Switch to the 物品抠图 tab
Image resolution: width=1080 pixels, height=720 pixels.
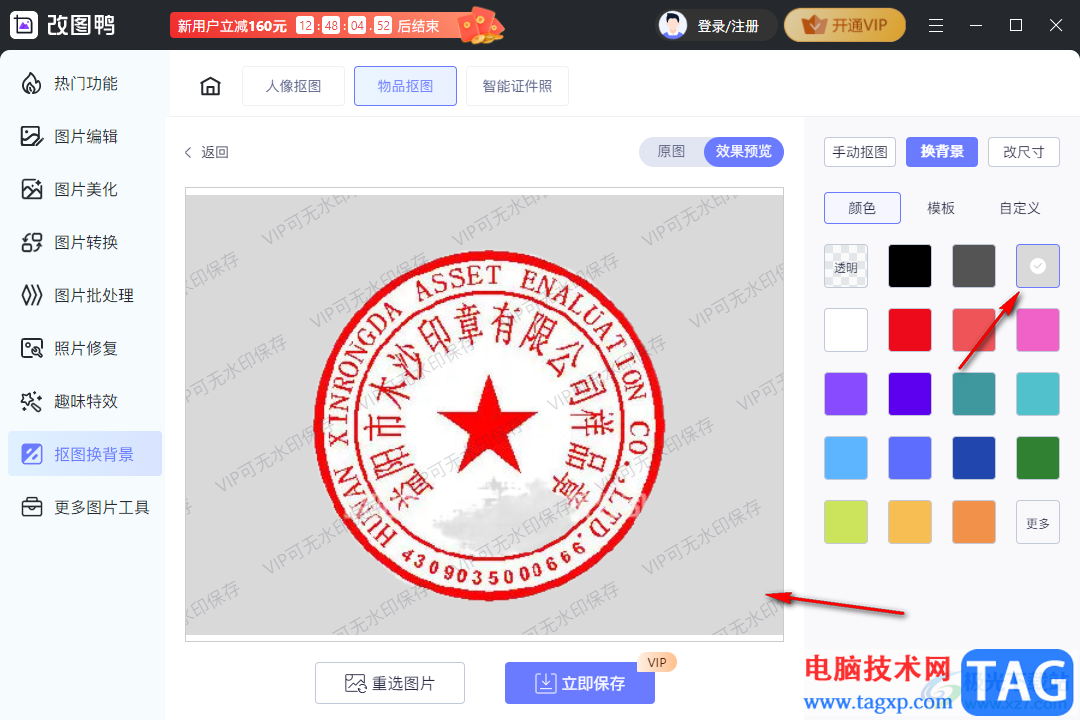click(x=405, y=86)
